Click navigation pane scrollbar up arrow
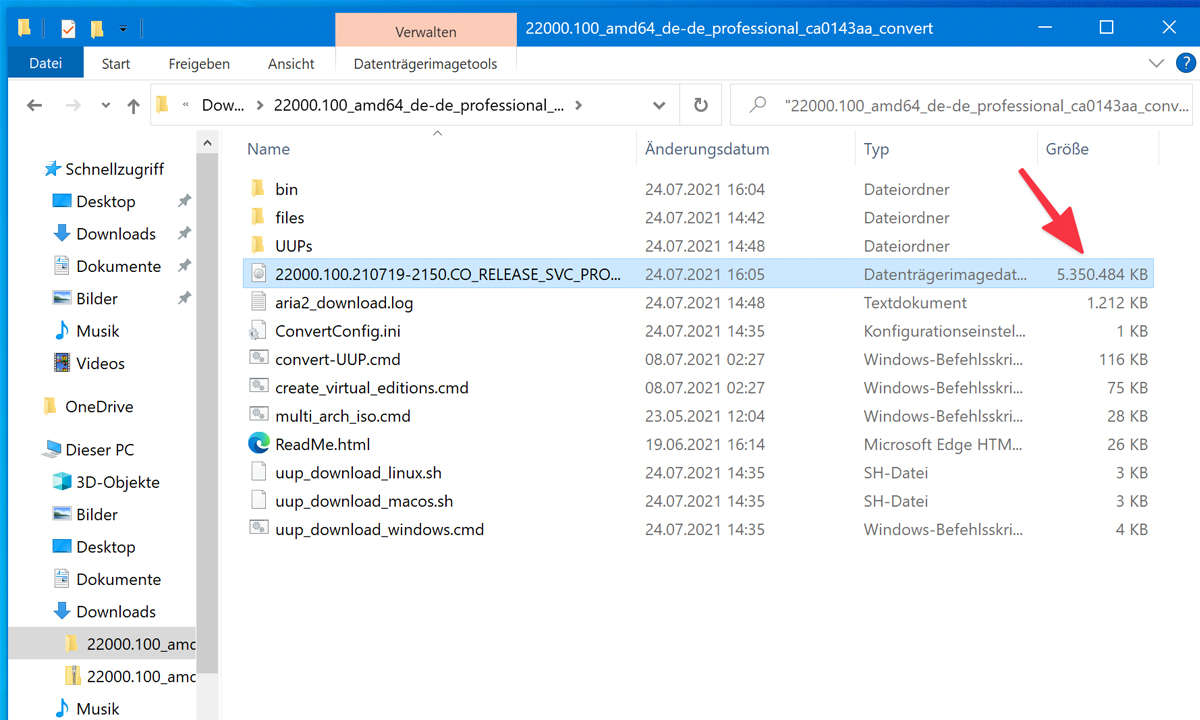 tap(207, 144)
